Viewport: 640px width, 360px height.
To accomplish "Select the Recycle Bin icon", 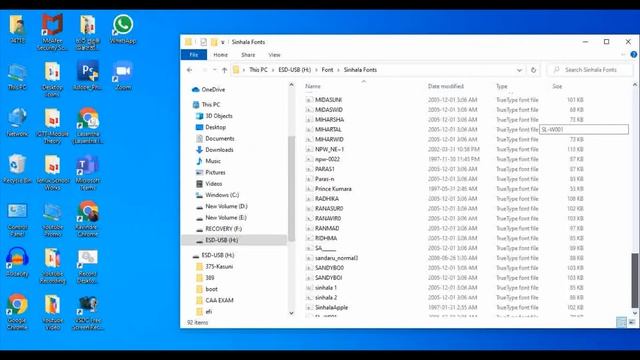I will coord(17,169).
